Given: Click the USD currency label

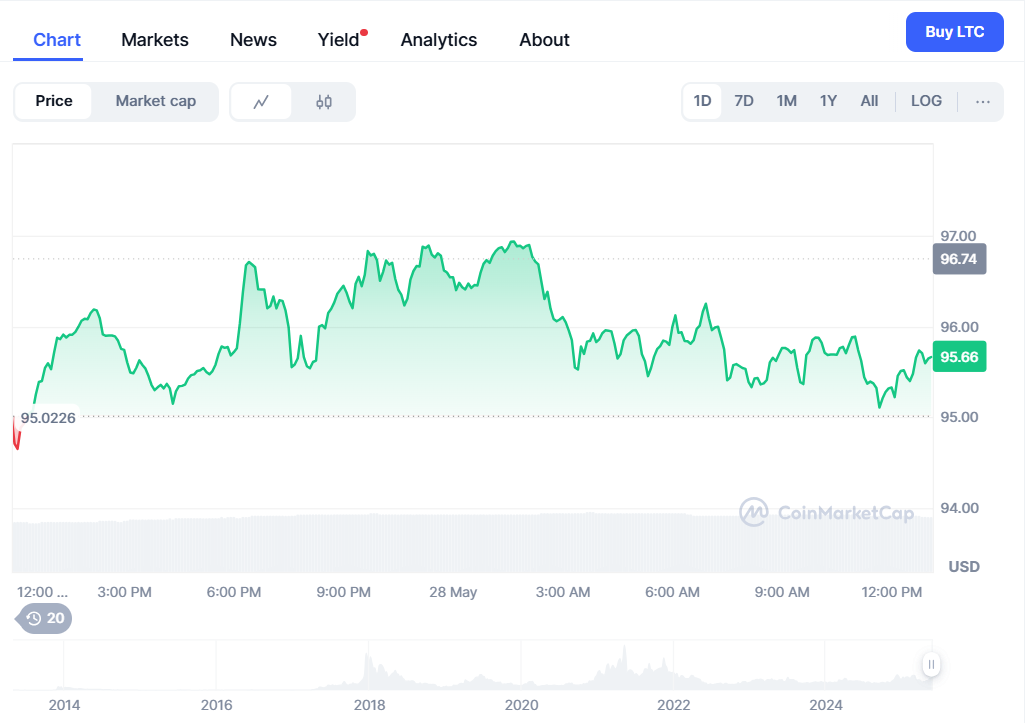Looking at the screenshot, I should (964, 567).
